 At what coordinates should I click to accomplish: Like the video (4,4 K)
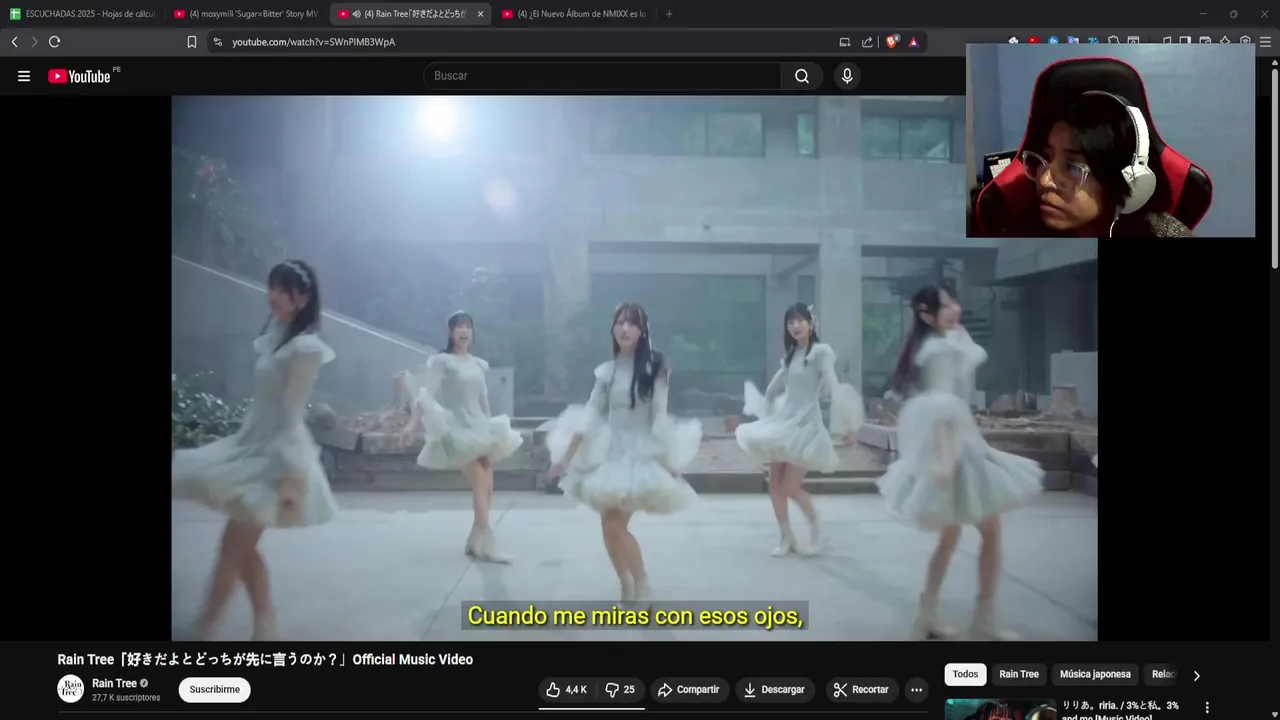pos(567,690)
